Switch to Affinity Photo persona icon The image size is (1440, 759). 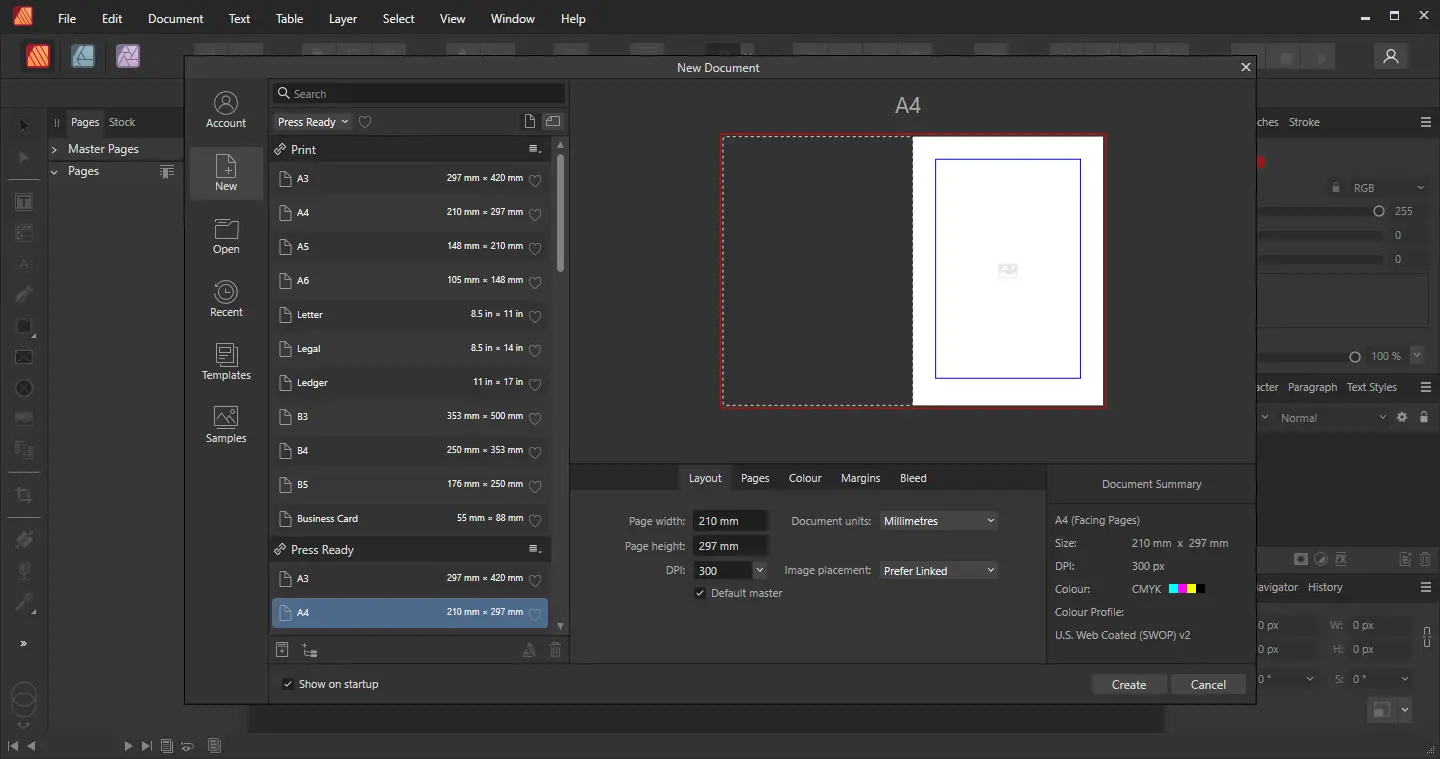pos(127,56)
